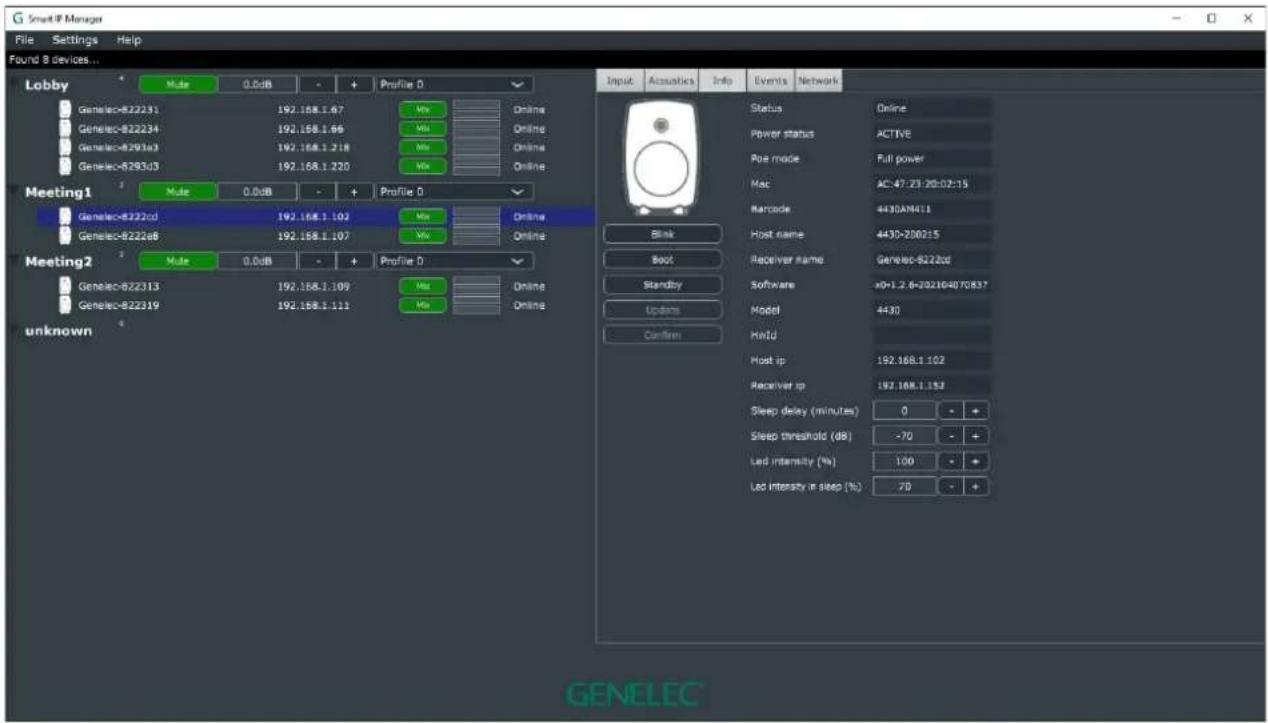
Task: Toggle Mix for Genelec-822319
Action: pyautogui.click(x=422, y=305)
